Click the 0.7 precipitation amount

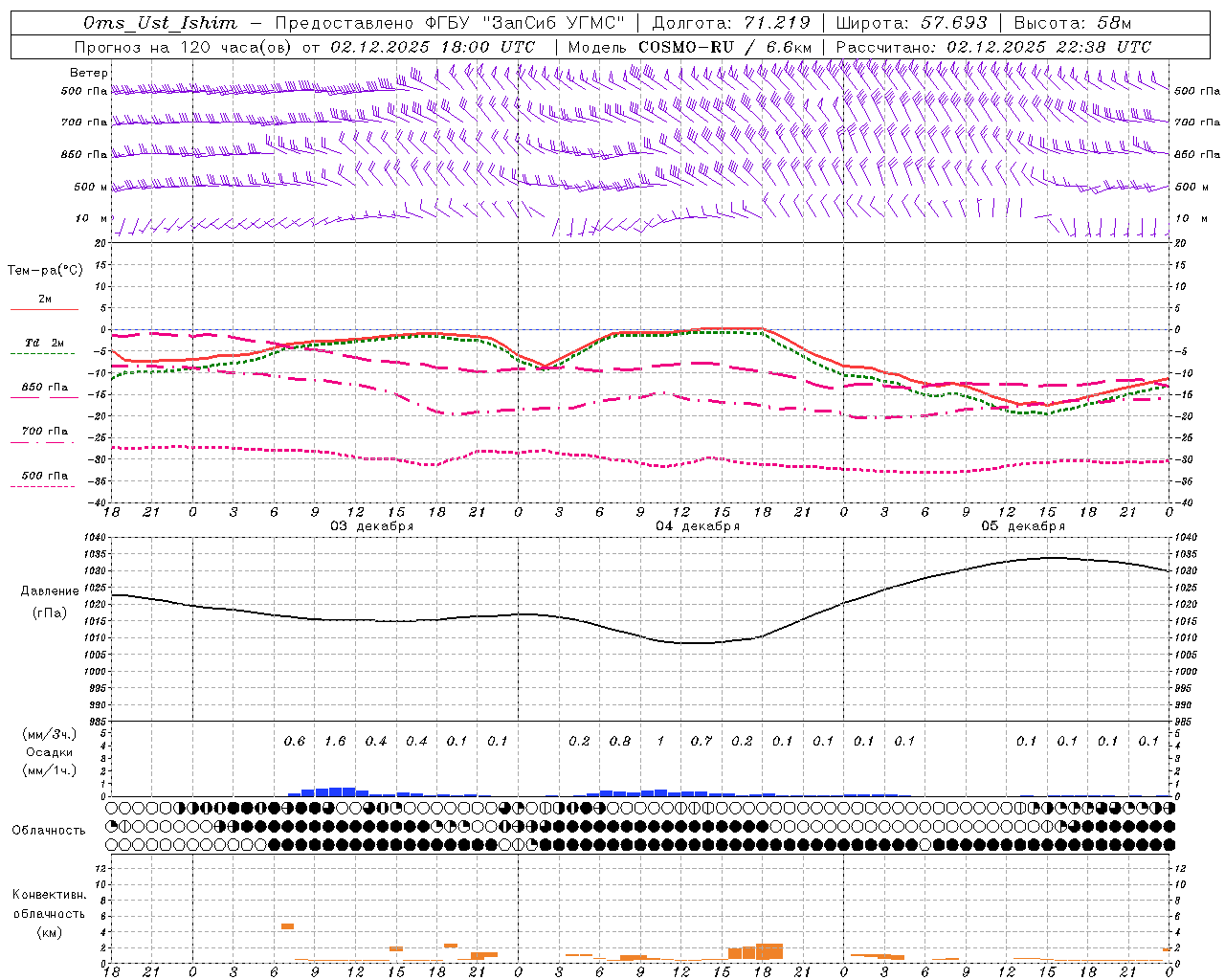pos(702,742)
